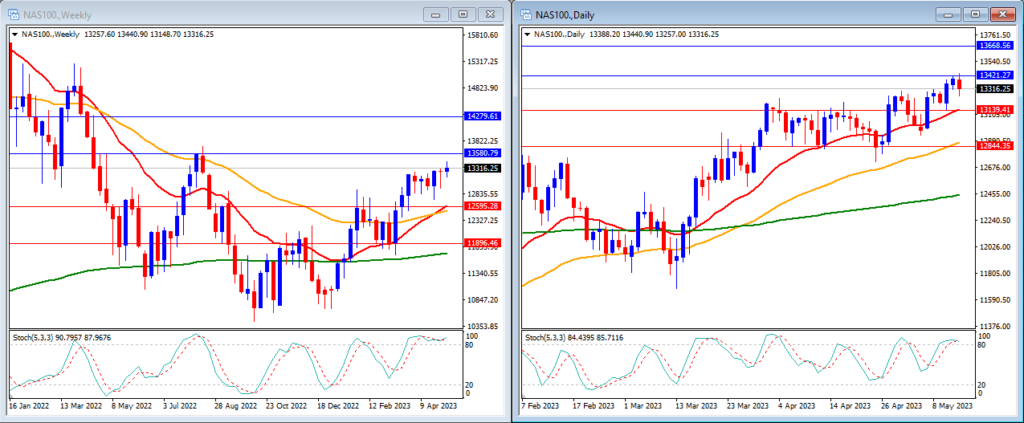This screenshot has height=423, width=1024.
Task: Click the blue 13421.27 level label
Action: [x=994, y=76]
